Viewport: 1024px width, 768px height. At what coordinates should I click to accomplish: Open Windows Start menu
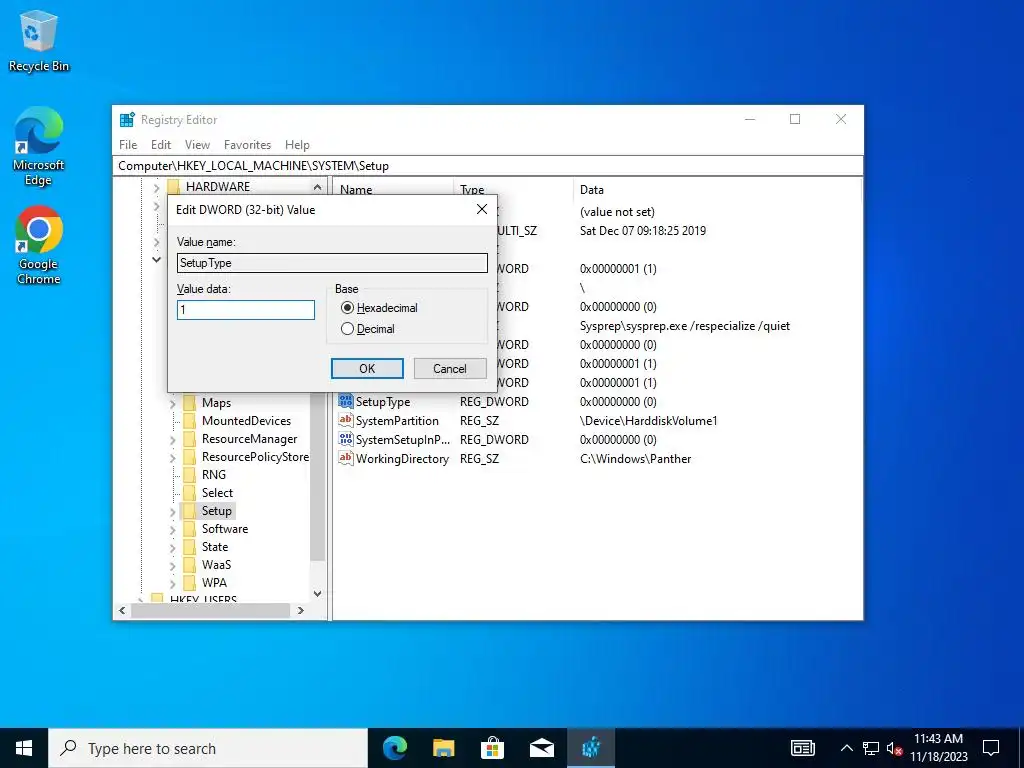coord(24,748)
